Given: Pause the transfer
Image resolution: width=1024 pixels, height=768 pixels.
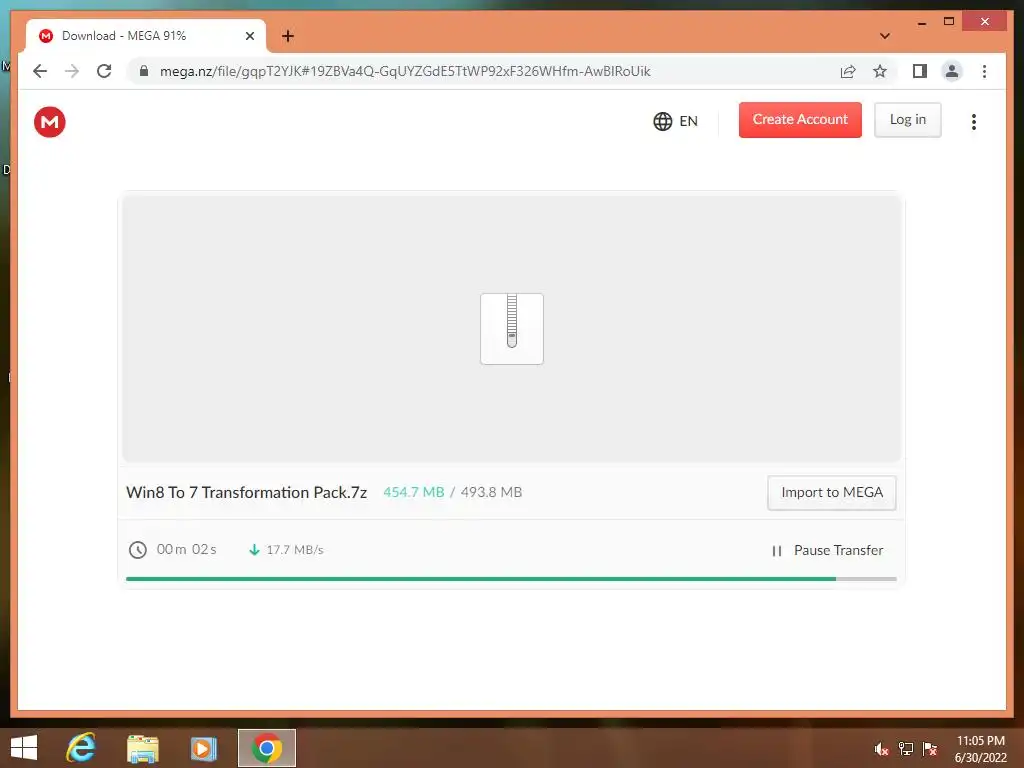Looking at the screenshot, I should (827, 551).
